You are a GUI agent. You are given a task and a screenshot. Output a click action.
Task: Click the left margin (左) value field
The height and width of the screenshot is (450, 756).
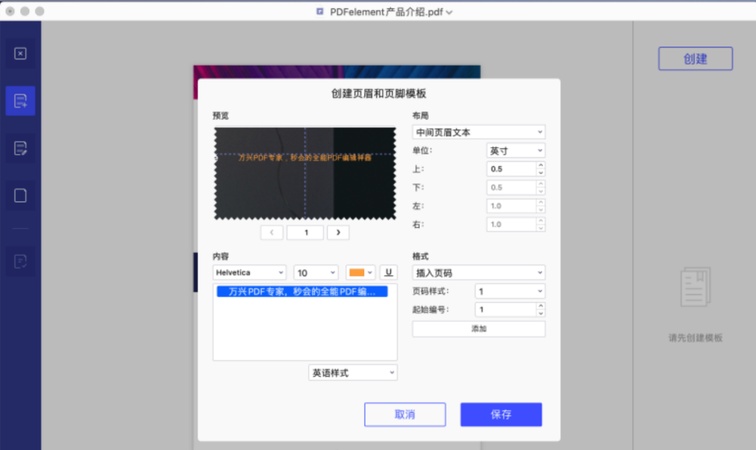(x=511, y=206)
